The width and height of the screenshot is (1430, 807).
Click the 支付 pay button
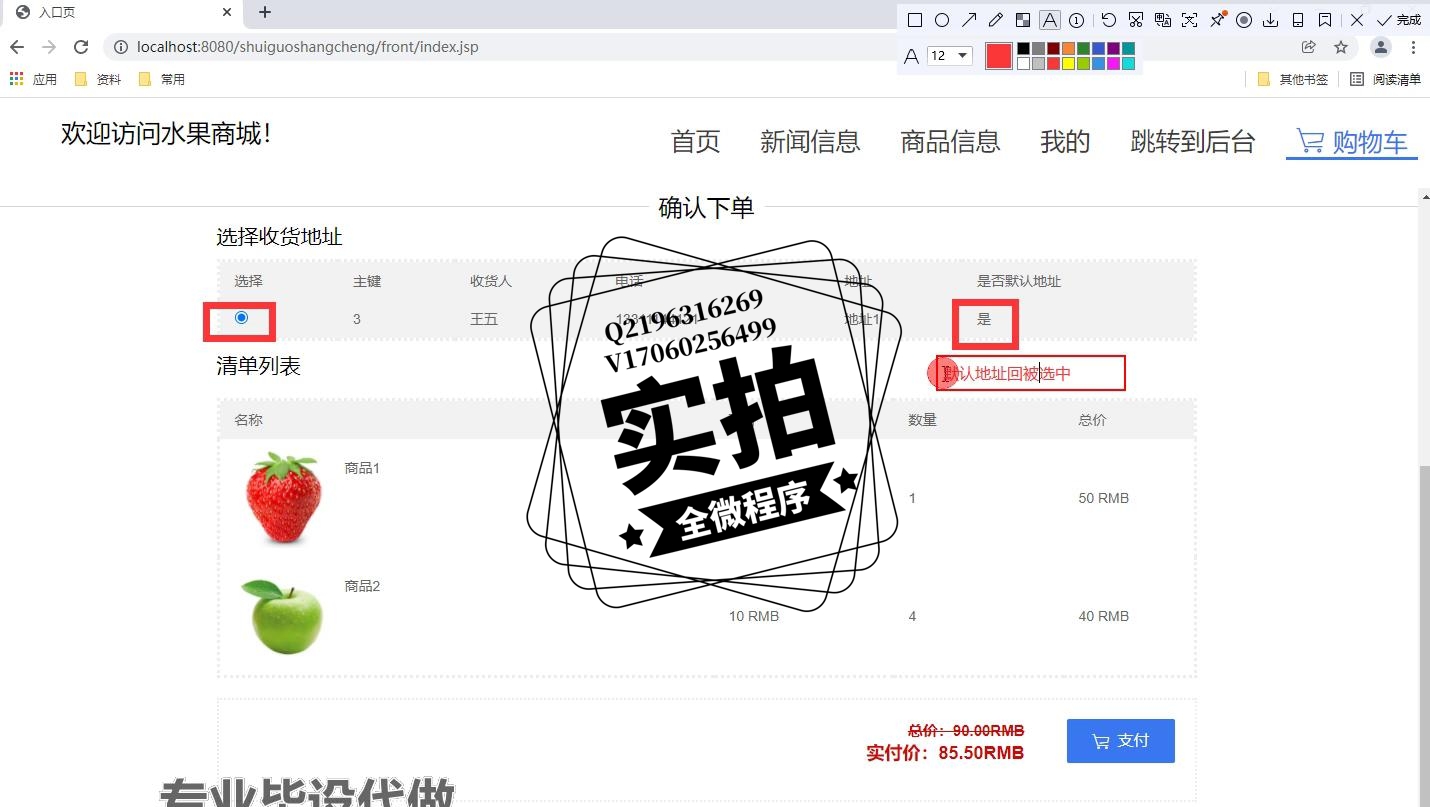1121,741
